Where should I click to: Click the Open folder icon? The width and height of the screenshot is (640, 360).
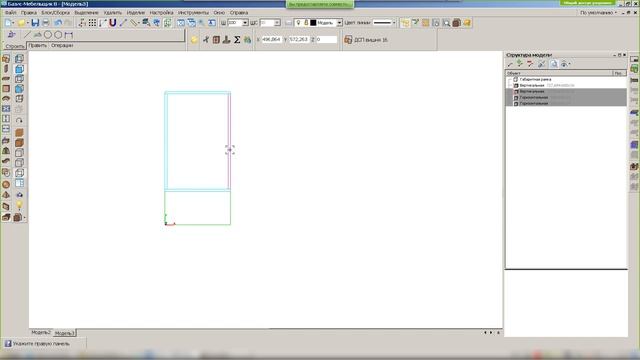(x=20, y=23)
